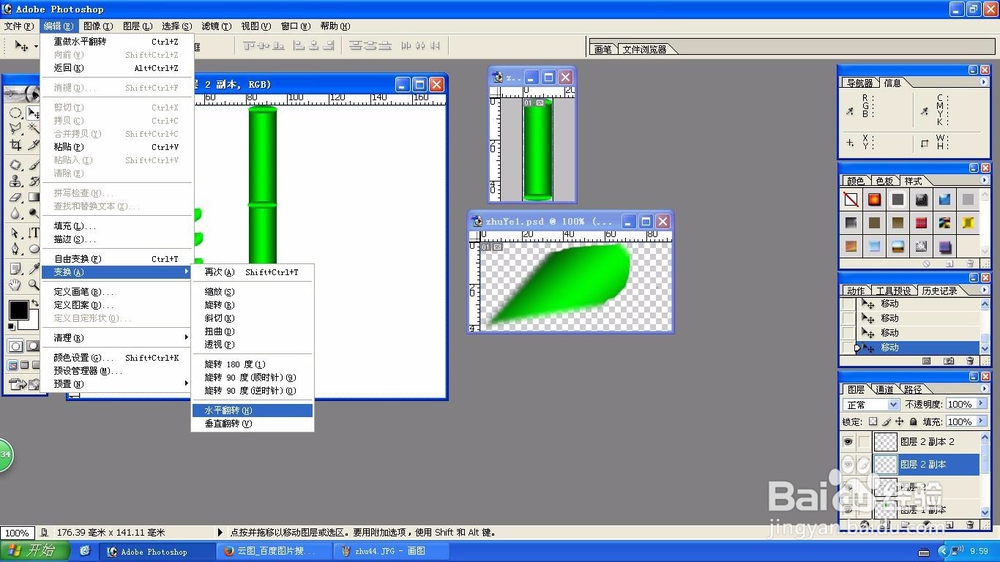Toggle lock image pixels brush icon
Image resolution: width=1000 pixels, height=562 pixels.
(886, 421)
